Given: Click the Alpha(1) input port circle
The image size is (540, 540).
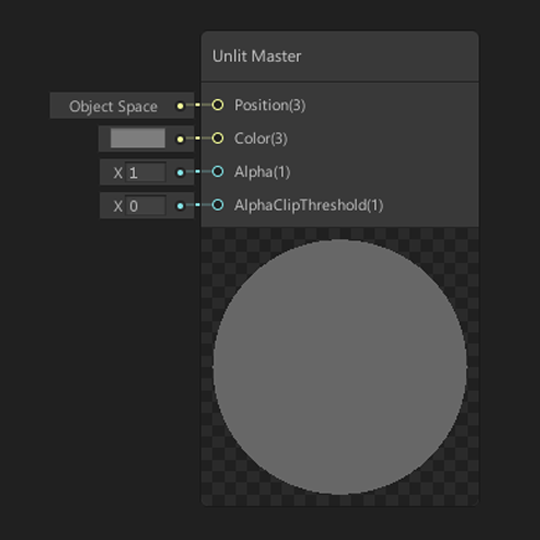Looking at the screenshot, I should point(218,172).
